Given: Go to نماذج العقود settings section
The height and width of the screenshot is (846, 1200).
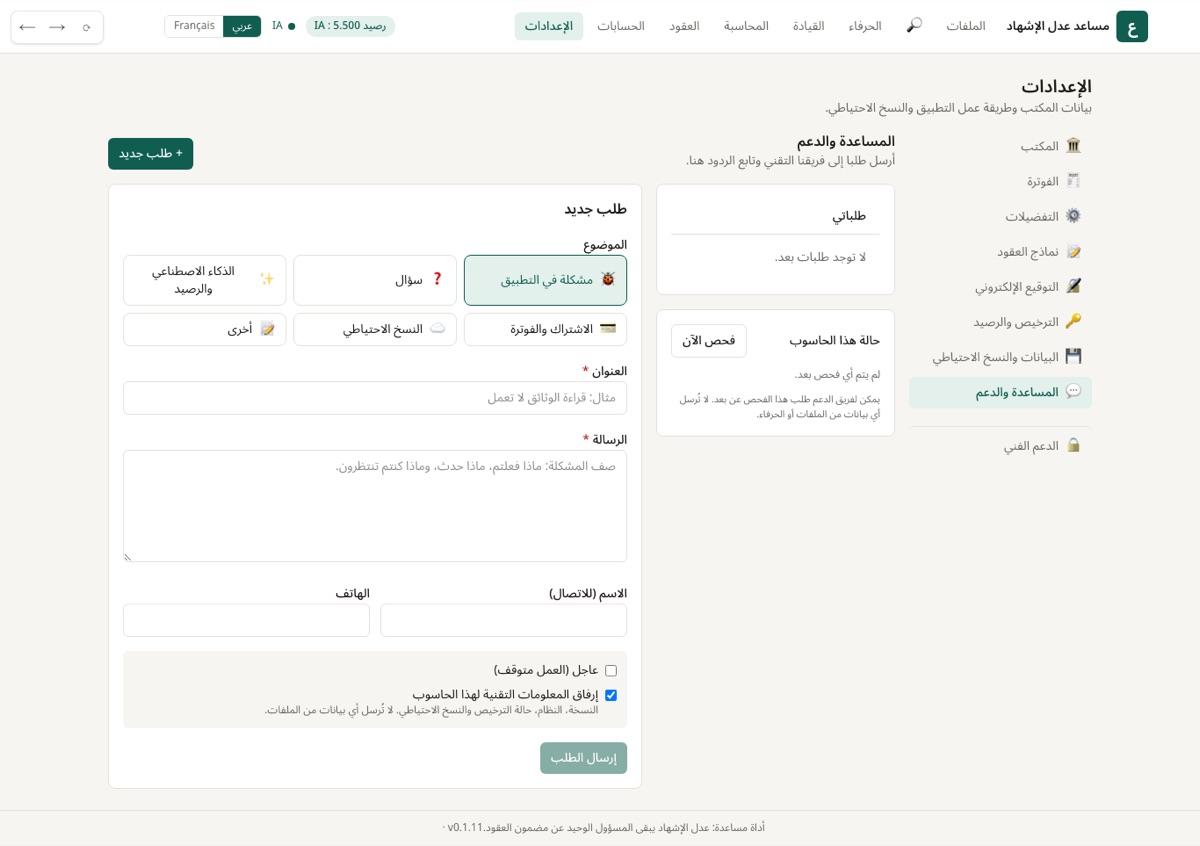Looking at the screenshot, I should [1001, 251].
